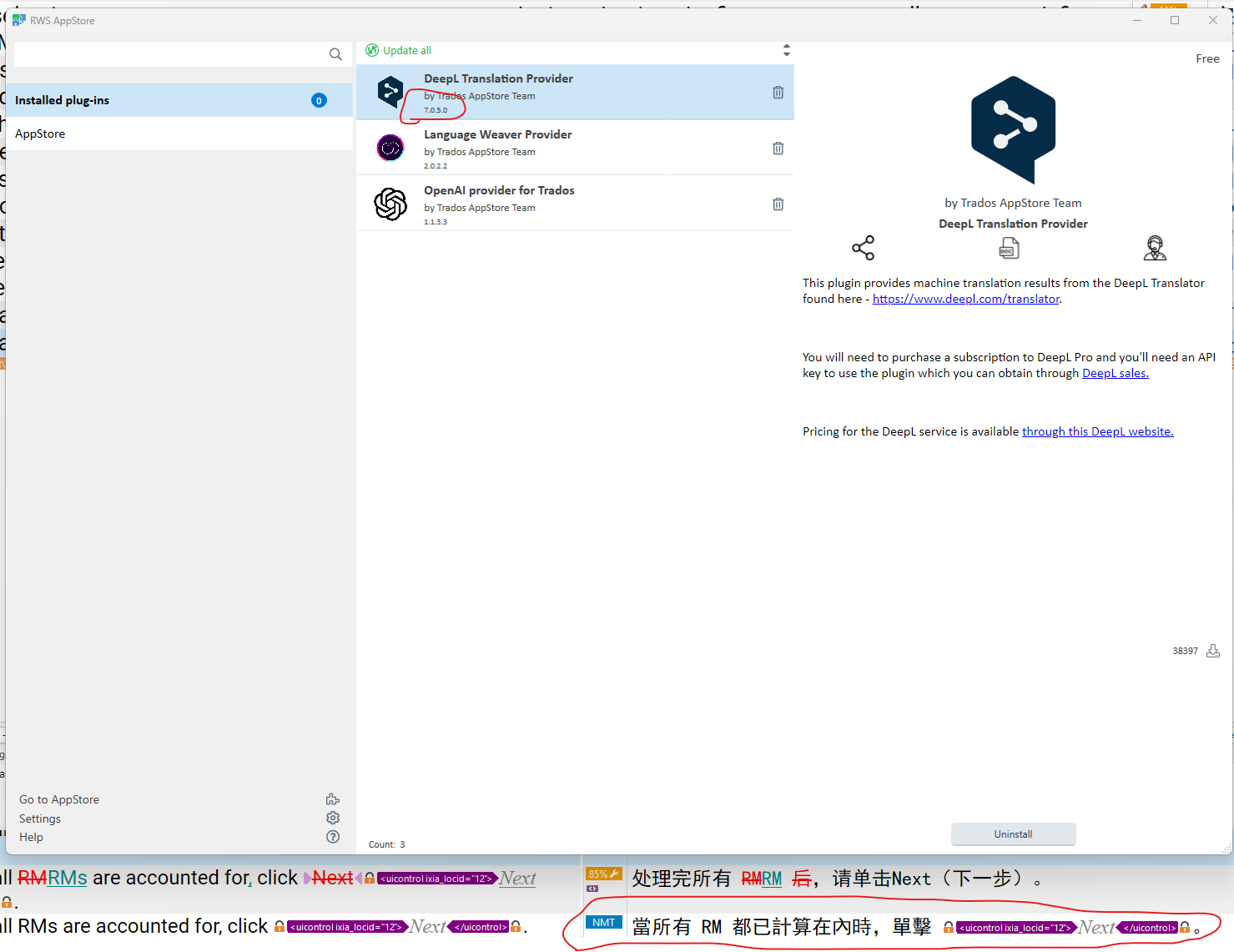Click the sort arrows above the plugin list
This screenshot has width=1234, height=952.
(786, 50)
